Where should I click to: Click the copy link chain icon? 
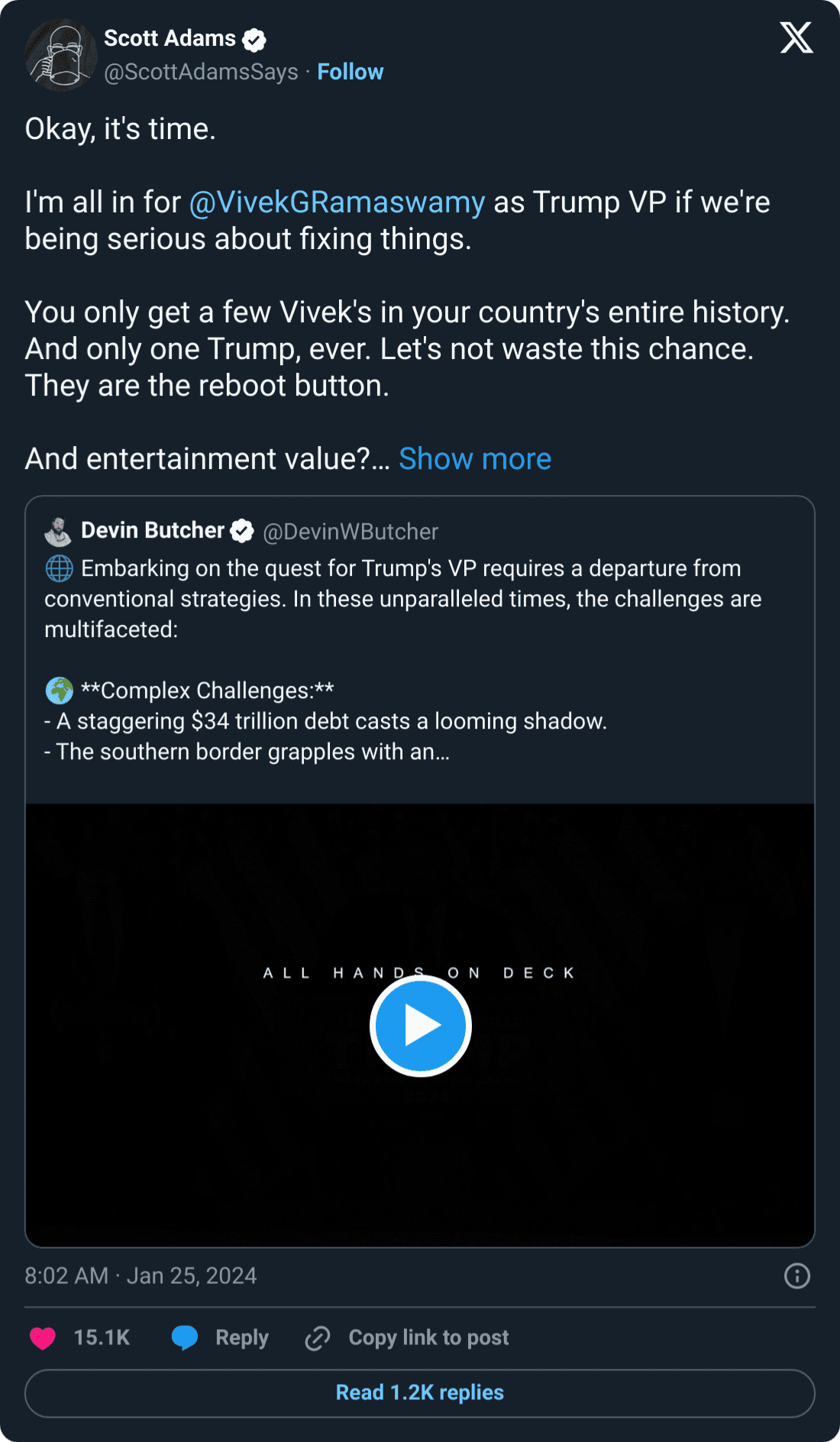coord(318,1338)
